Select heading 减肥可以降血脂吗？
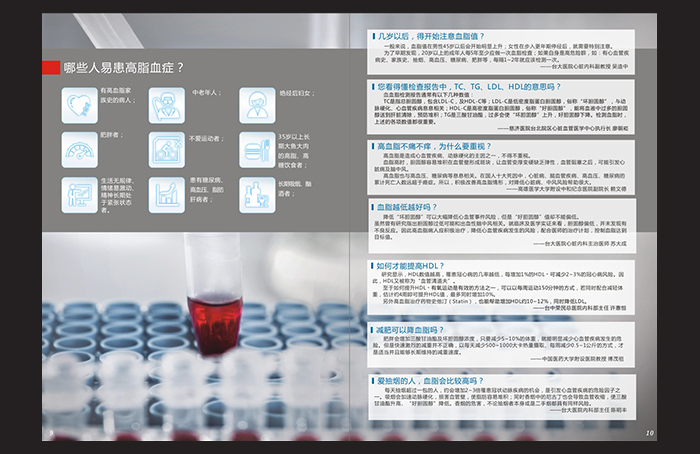Screen dimensions: 700x454 [410, 330]
